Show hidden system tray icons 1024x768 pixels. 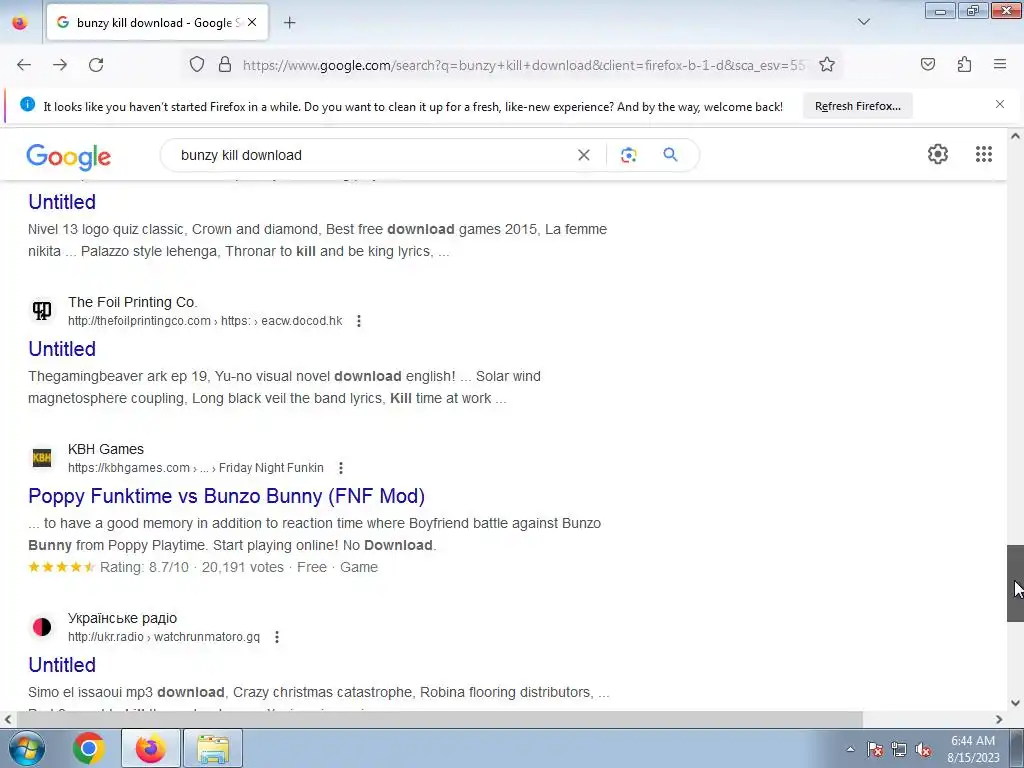(x=850, y=750)
